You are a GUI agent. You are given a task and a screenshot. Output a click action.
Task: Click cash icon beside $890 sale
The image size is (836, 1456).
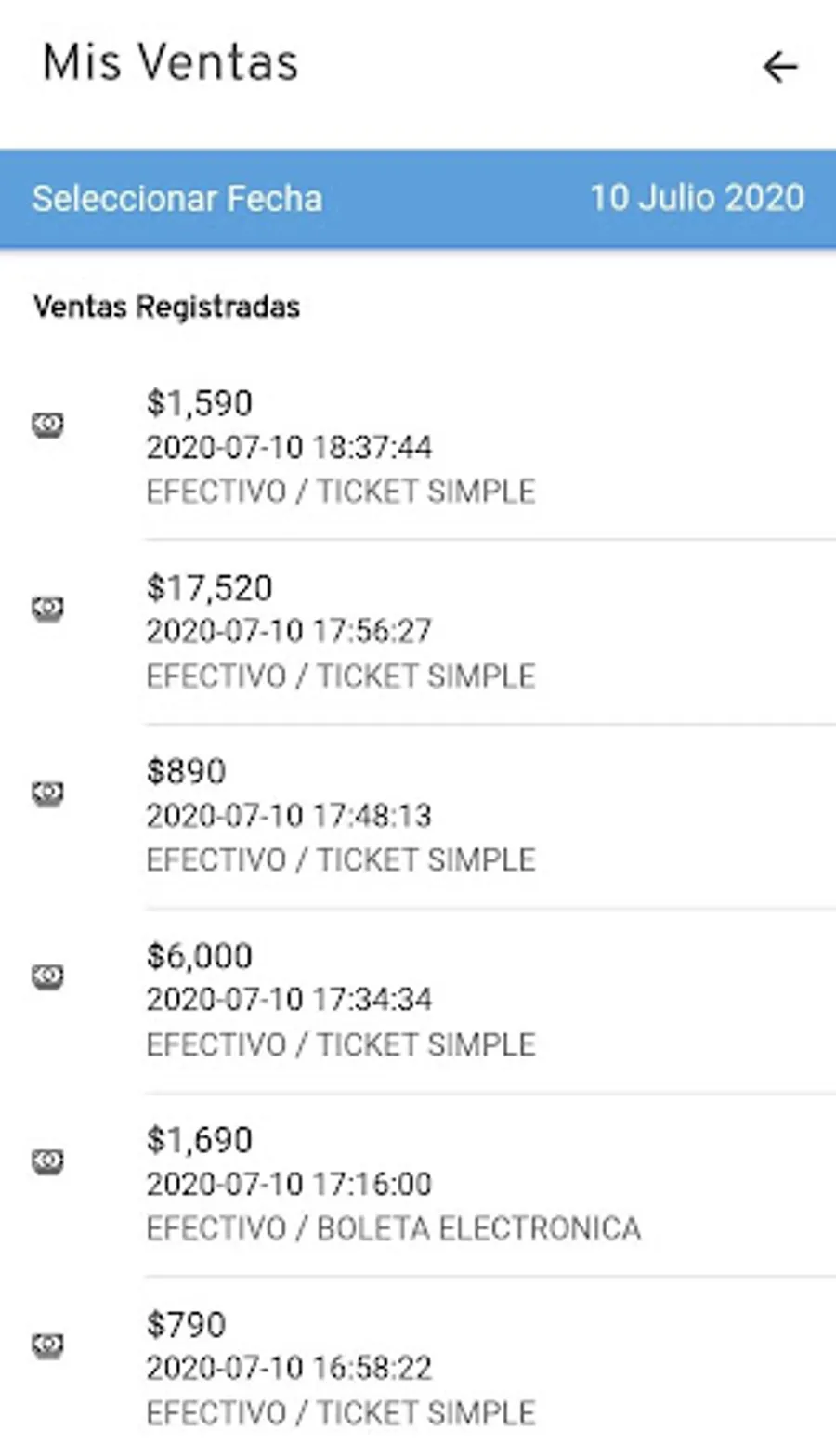click(48, 793)
